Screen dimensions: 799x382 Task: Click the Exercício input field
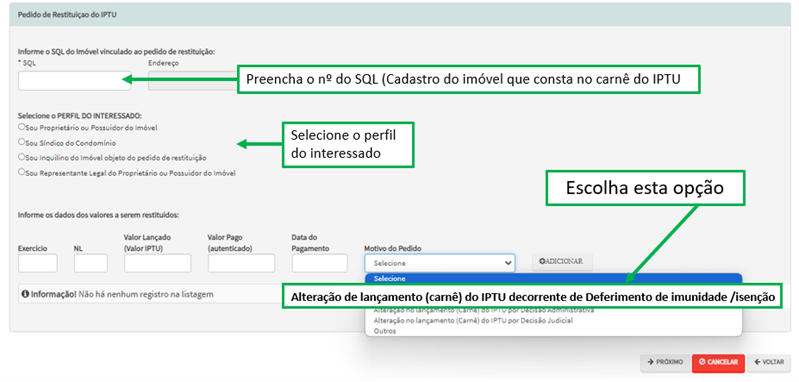(x=38, y=263)
